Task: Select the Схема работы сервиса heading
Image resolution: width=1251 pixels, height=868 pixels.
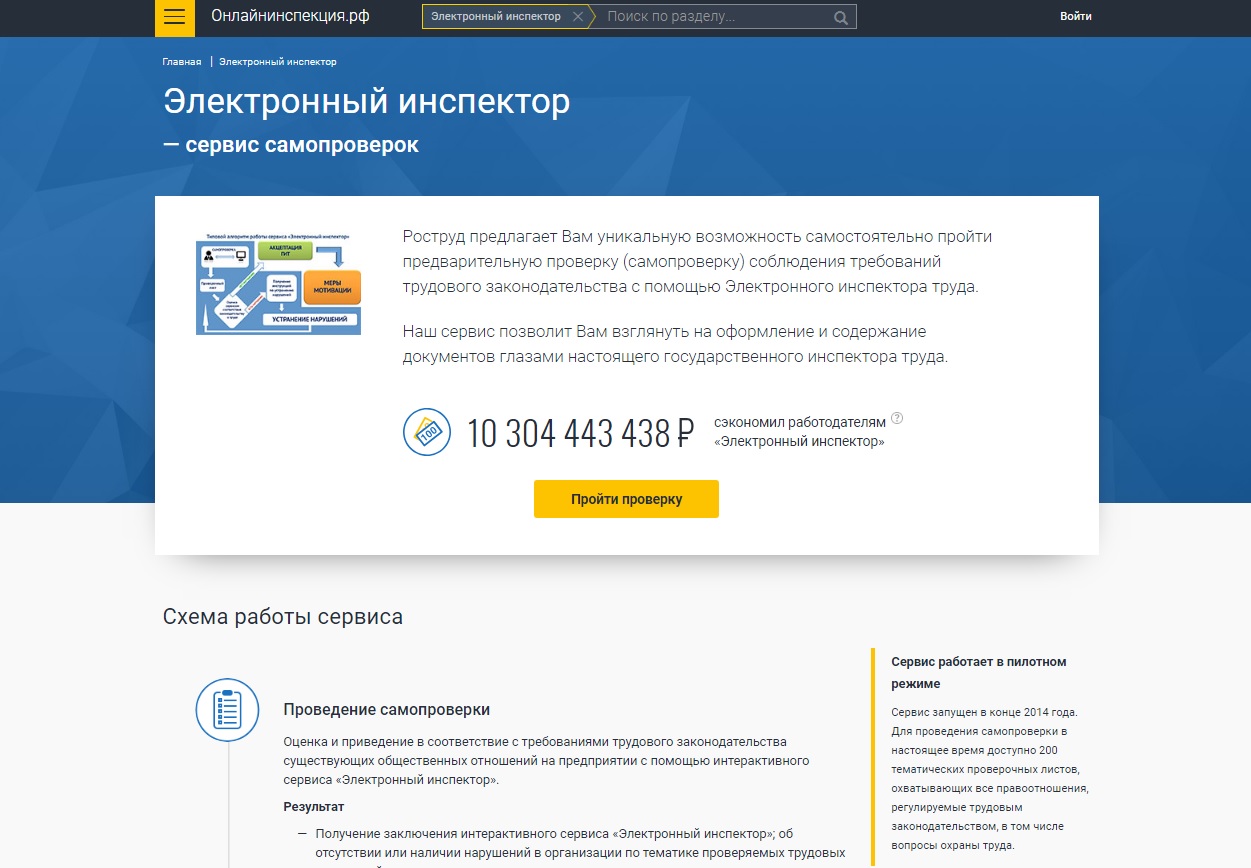Action: pyautogui.click(x=283, y=617)
